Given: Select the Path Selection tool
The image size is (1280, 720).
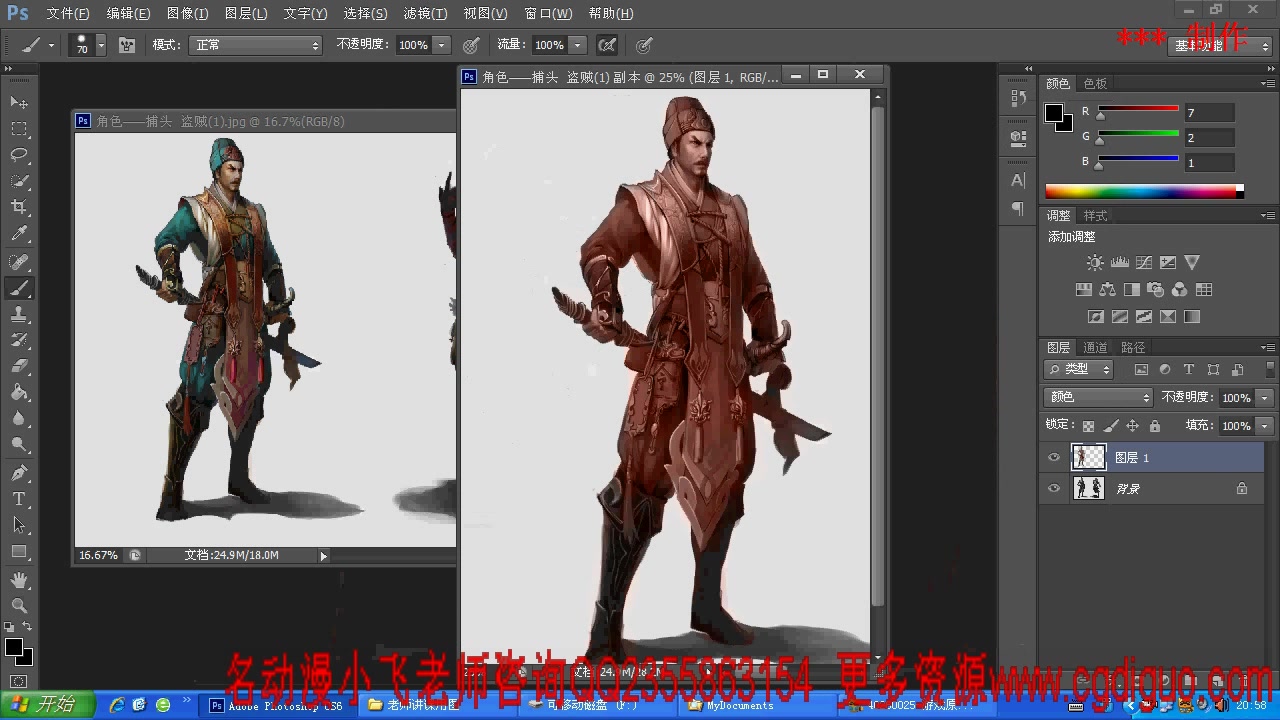Looking at the screenshot, I should [x=19, y=524].
